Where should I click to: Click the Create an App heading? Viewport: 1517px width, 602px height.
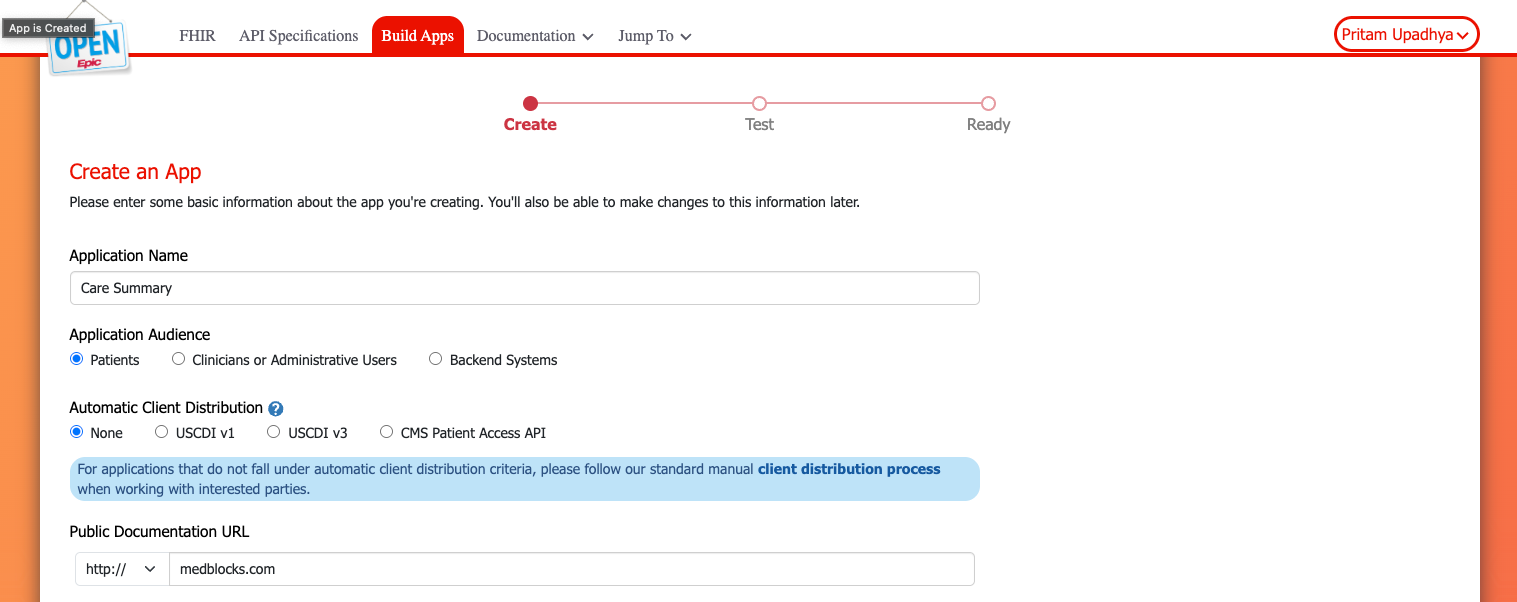click(135, 172)
